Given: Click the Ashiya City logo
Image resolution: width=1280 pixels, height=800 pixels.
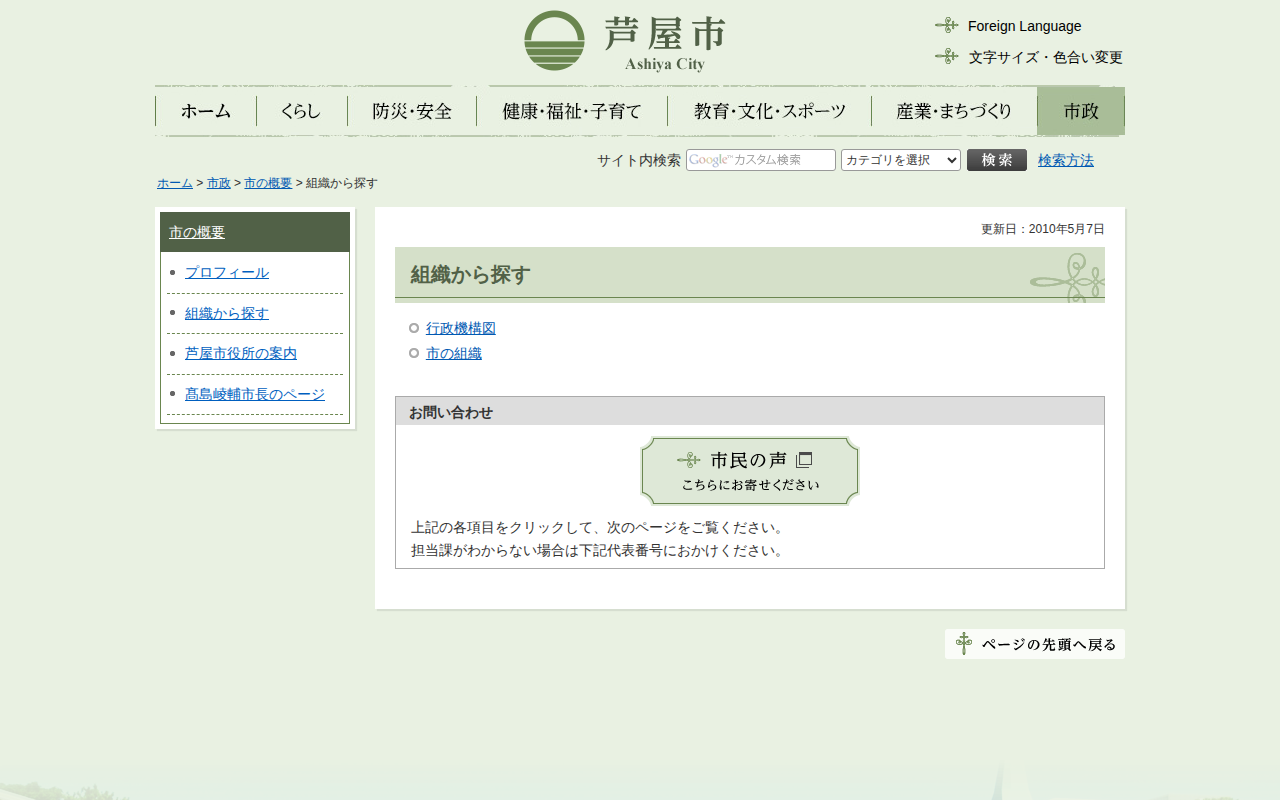Looking at the screenshot, I should pos(625,41).
